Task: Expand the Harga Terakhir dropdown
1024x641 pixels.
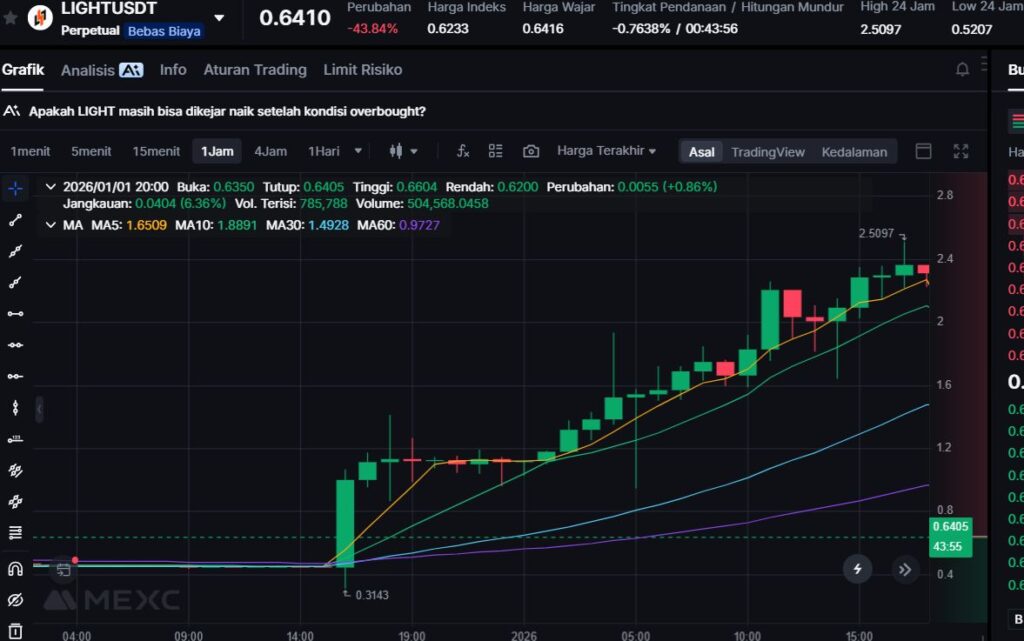Action: coord(606,151)
